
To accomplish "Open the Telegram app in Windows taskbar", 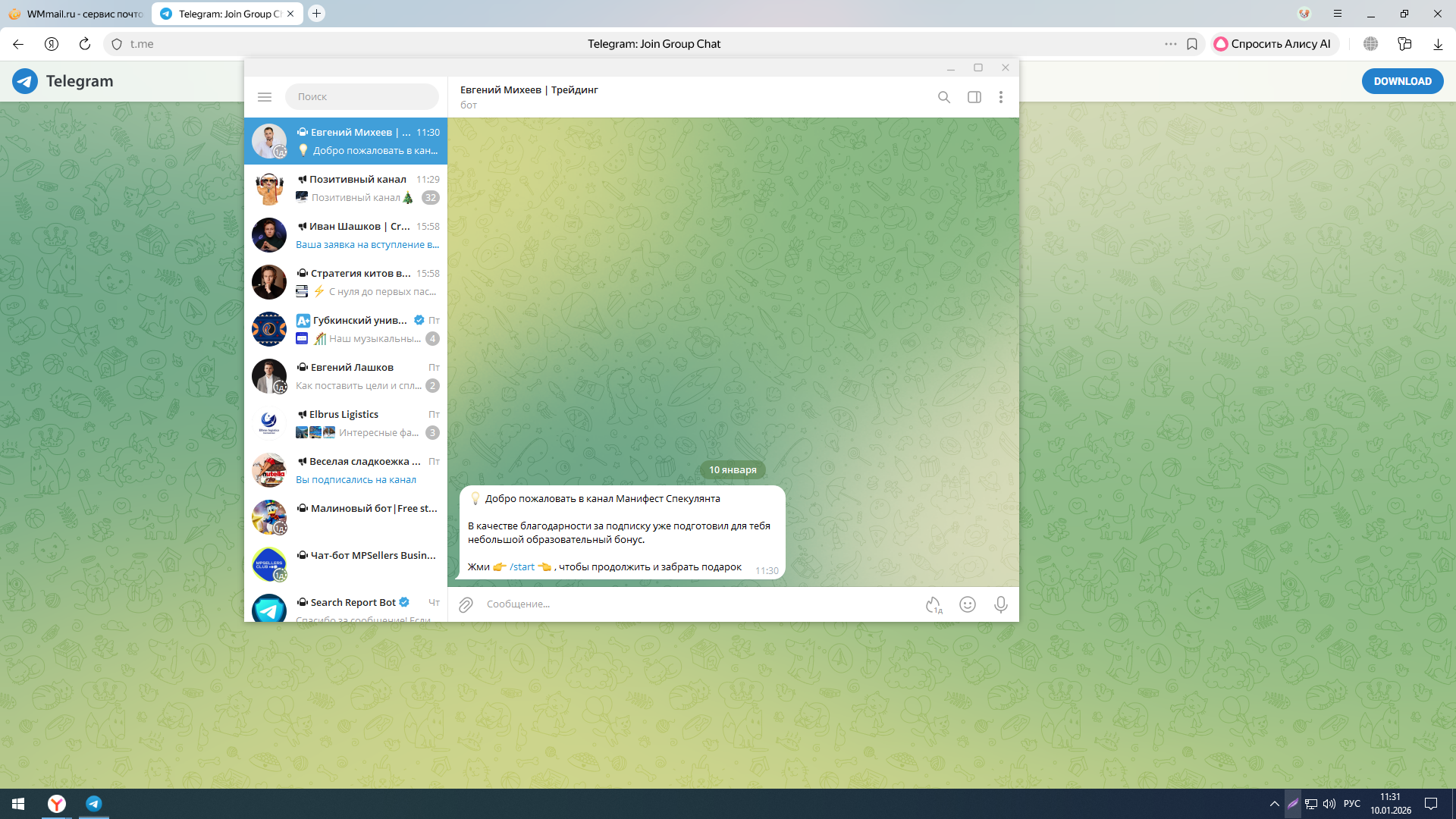I will (x=94, y=804).
